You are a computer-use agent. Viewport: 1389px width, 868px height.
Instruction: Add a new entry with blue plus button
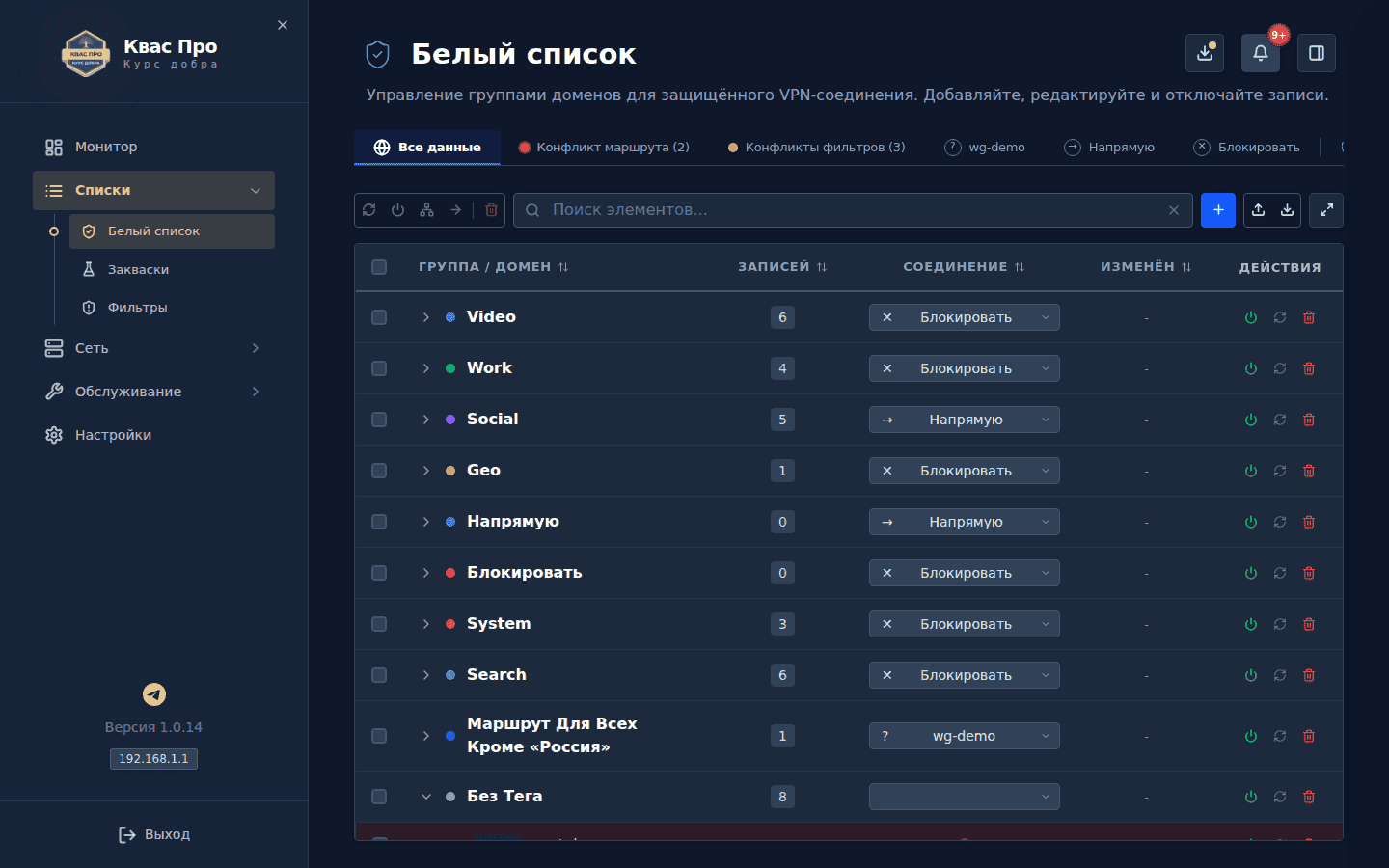[1218, 210]
